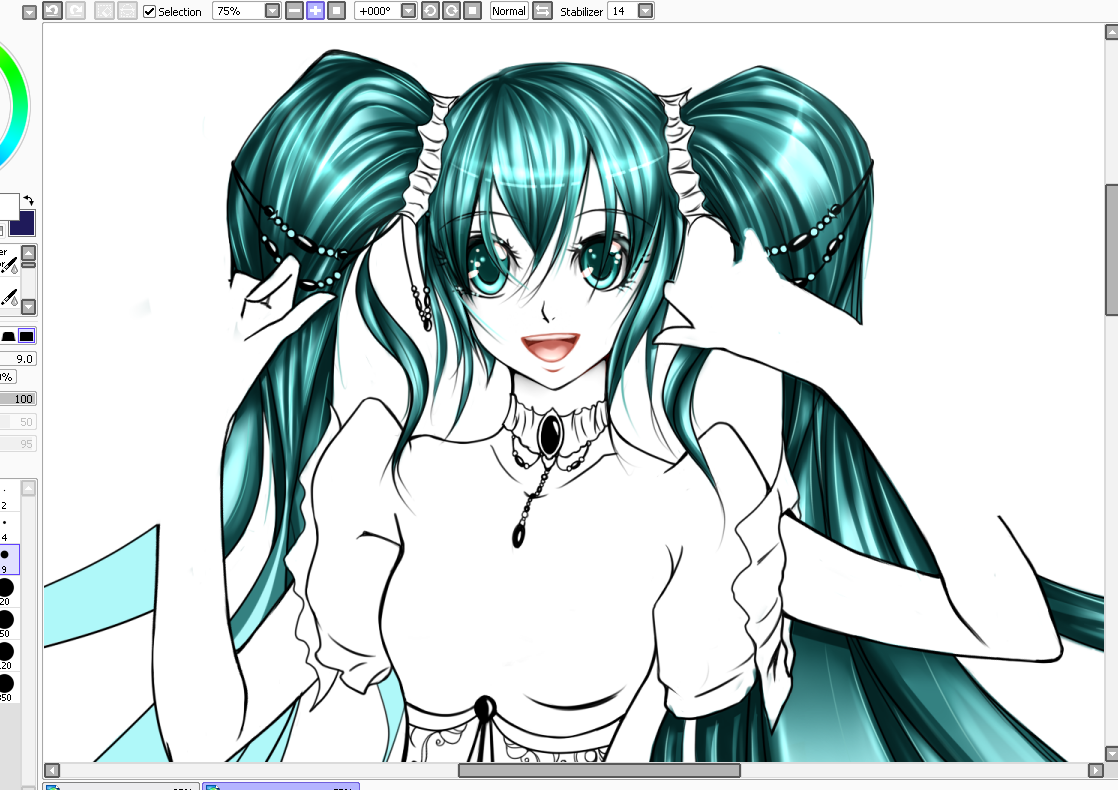Image resolution: width=1118 pixels, height=790 pixels.
Task: Click the zoom in plus button
Action: click(x=315, y=11)
